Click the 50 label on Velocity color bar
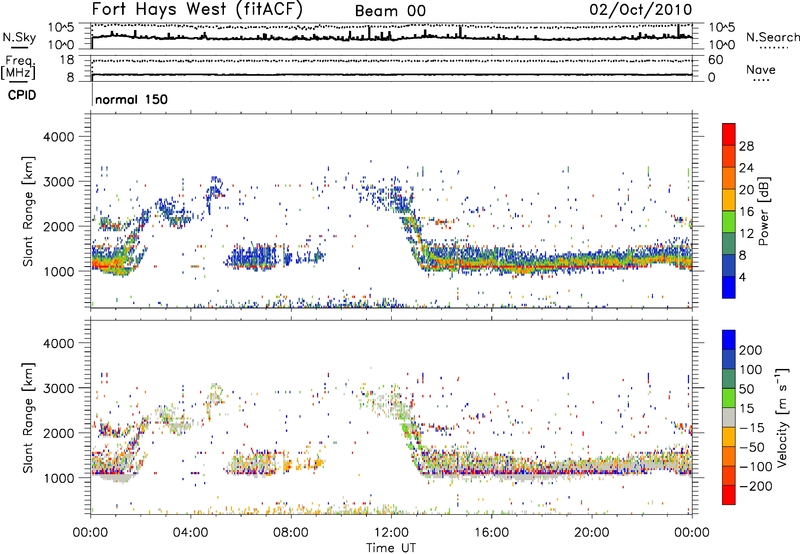This screenshot has height=554, width=800. pyautogui.click(x=746, y=389)
